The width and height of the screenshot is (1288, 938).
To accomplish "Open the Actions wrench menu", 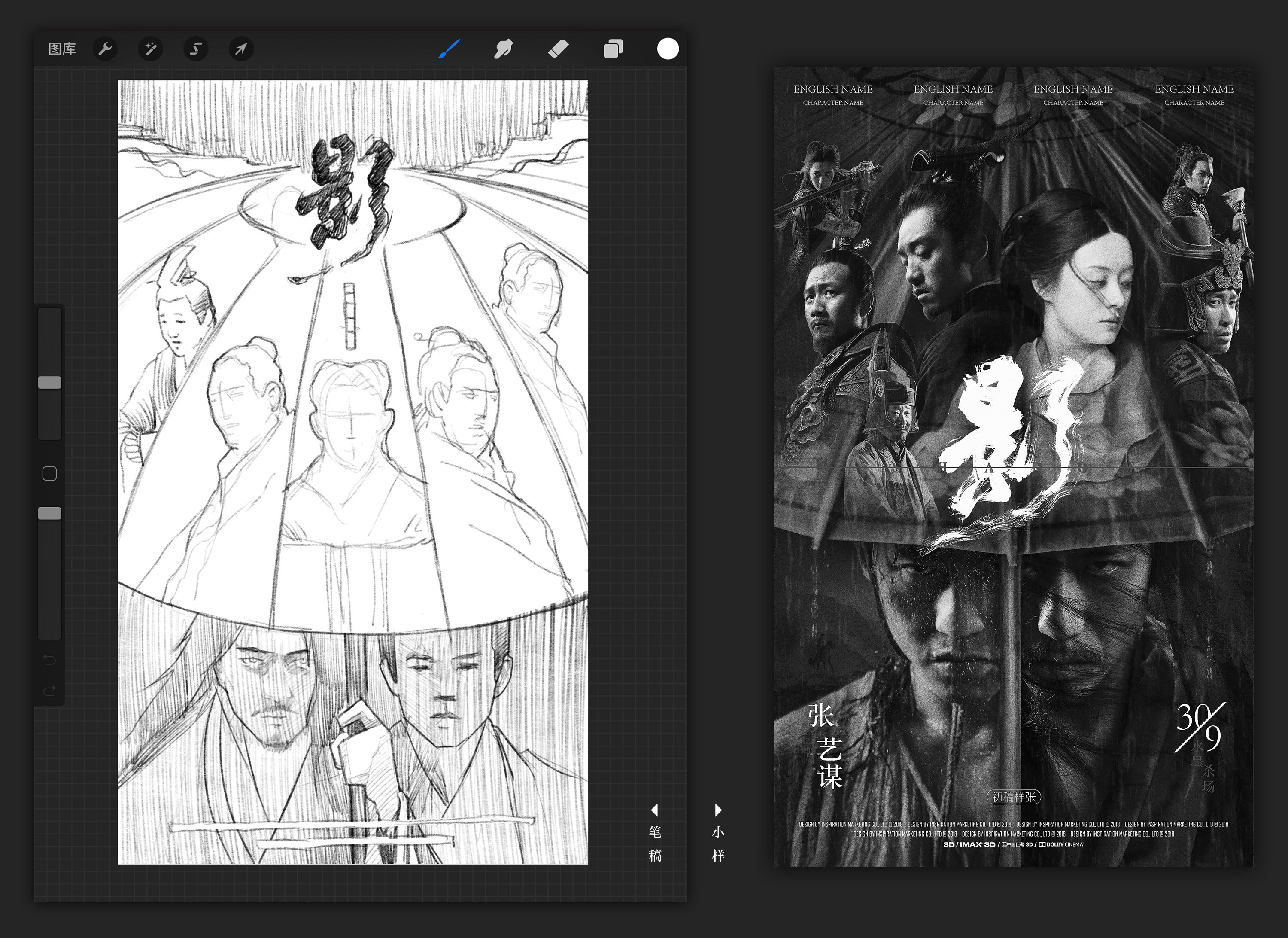I will 105,49.
